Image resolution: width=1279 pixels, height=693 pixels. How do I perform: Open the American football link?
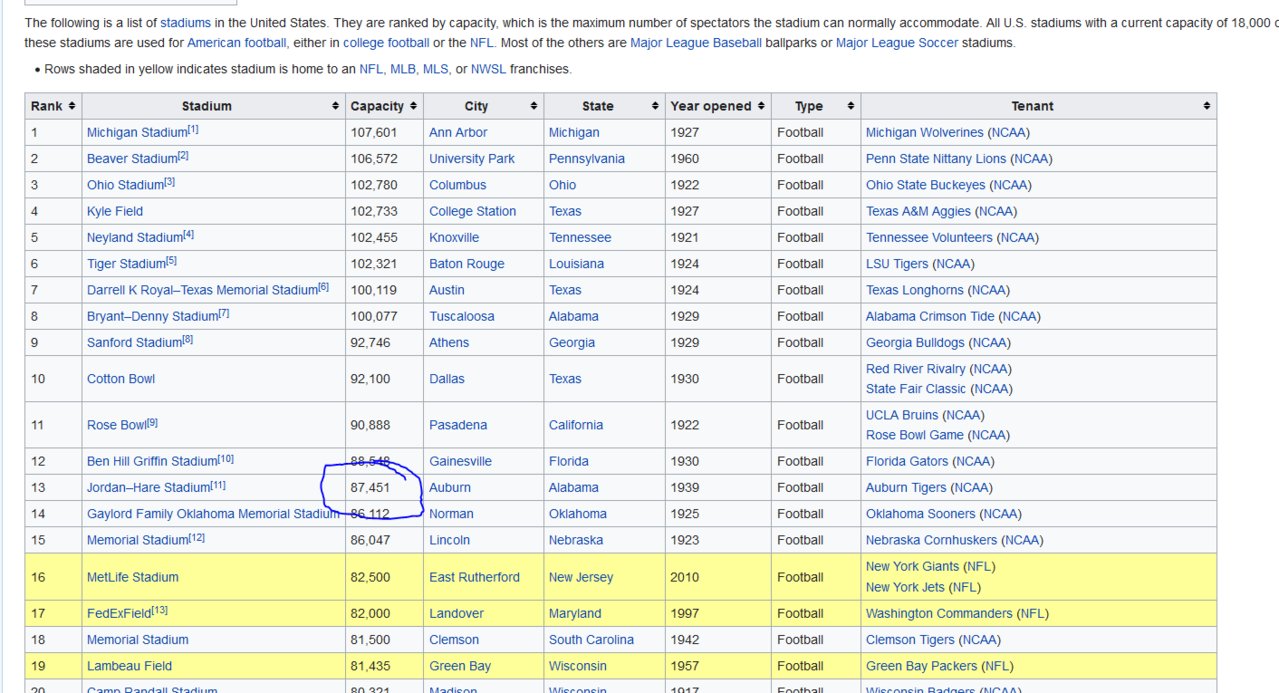pos(237,43)
